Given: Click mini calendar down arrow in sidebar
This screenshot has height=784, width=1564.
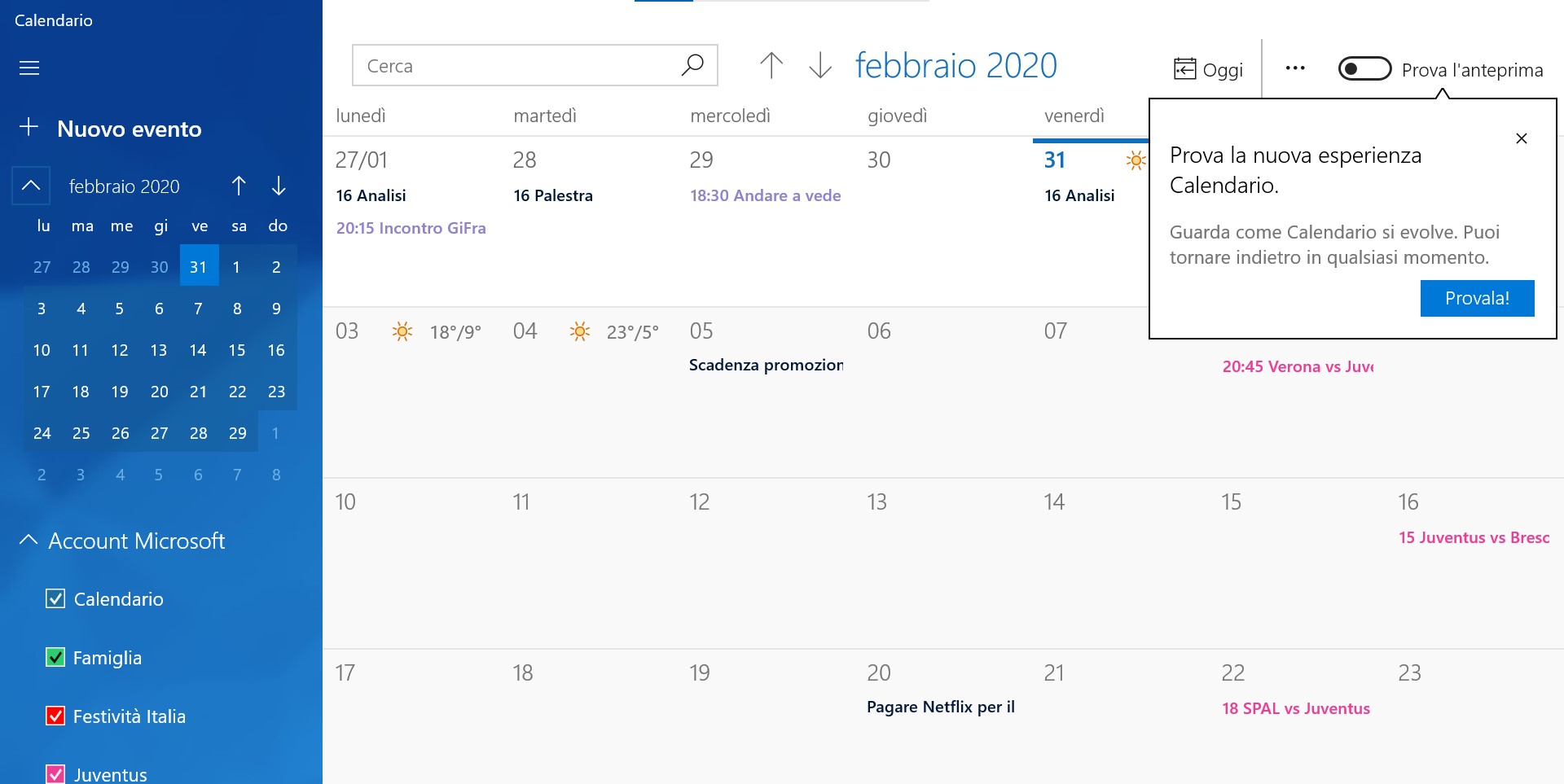Looking at the screenshot, I should [x=279, y=186].
